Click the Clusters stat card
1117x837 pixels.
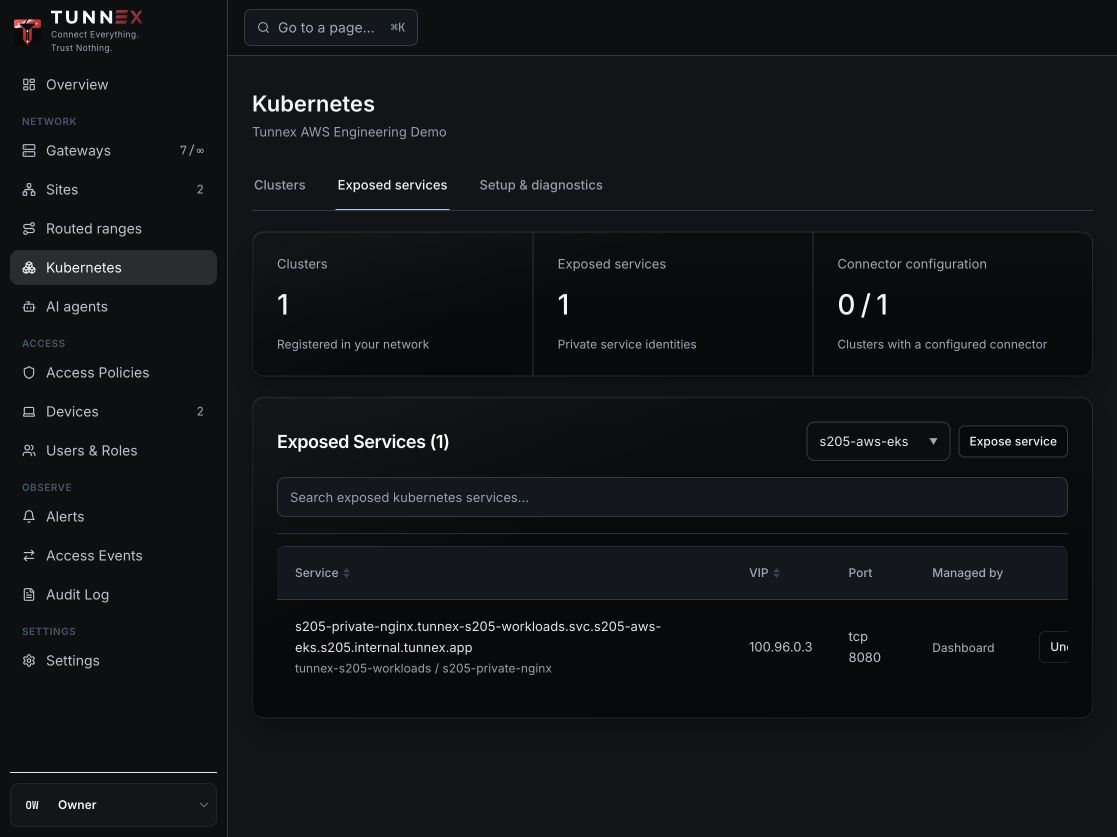(393, 304)
